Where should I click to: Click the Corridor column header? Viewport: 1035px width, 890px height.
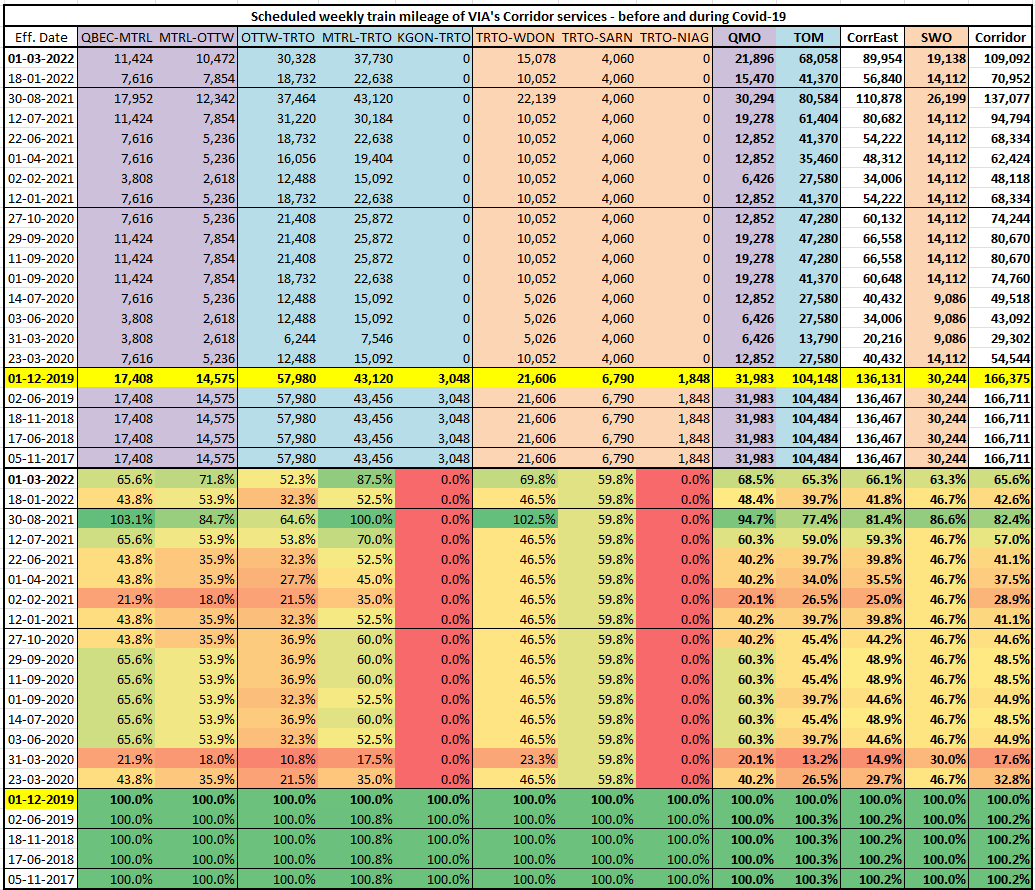(x=1001, y=37)
